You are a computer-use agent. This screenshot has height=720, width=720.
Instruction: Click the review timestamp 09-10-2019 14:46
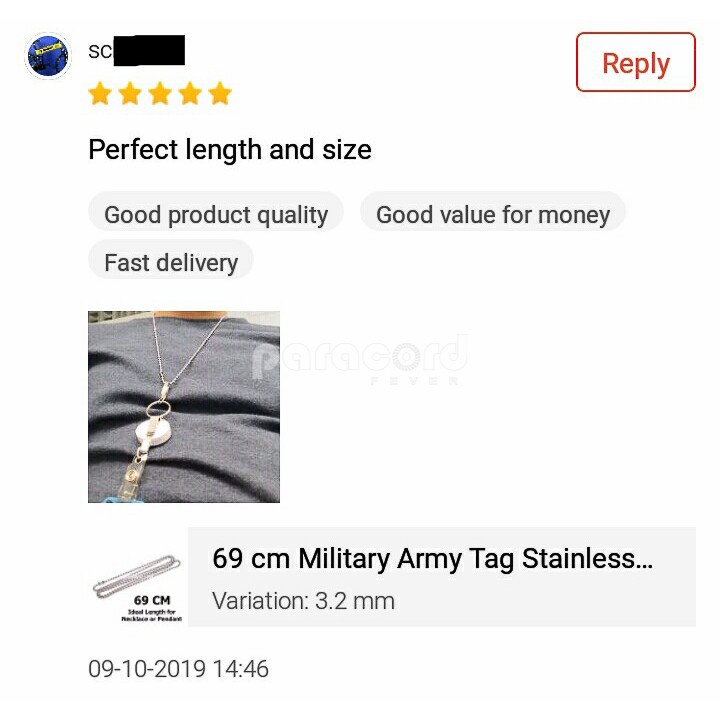pos(178,669)
